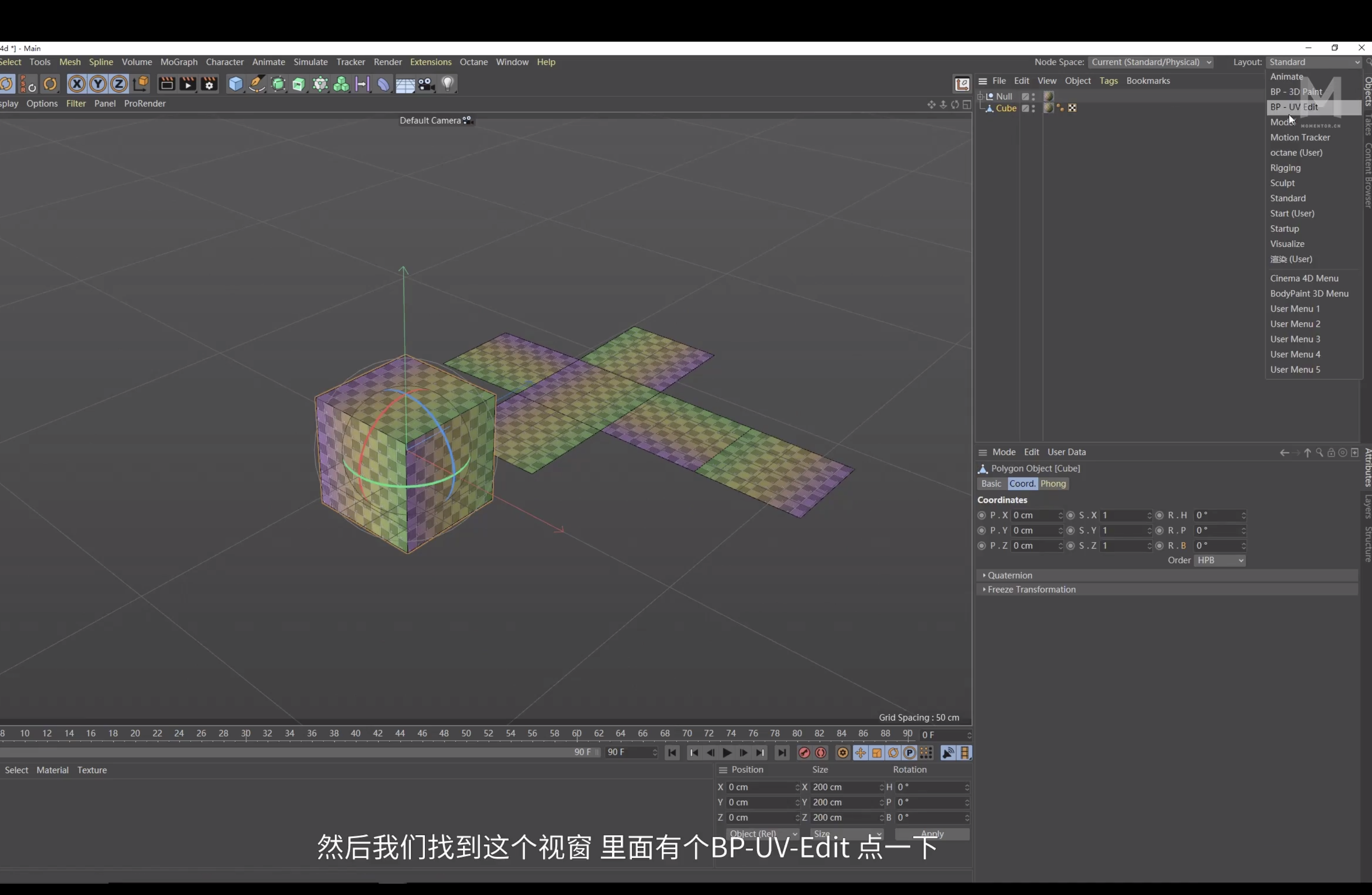Click the Subdivision Surface generator icon
Image resolution: width=1372 pixels, height=895 pixels.
(278, 84)
